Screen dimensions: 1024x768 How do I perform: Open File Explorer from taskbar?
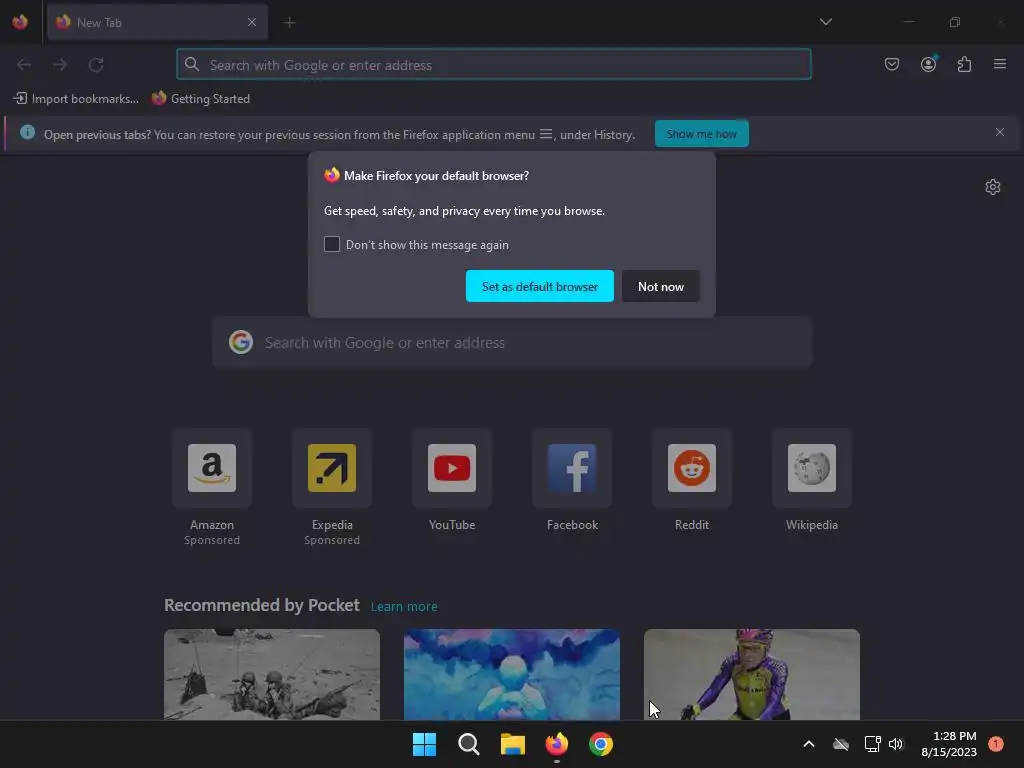point(513,744)
